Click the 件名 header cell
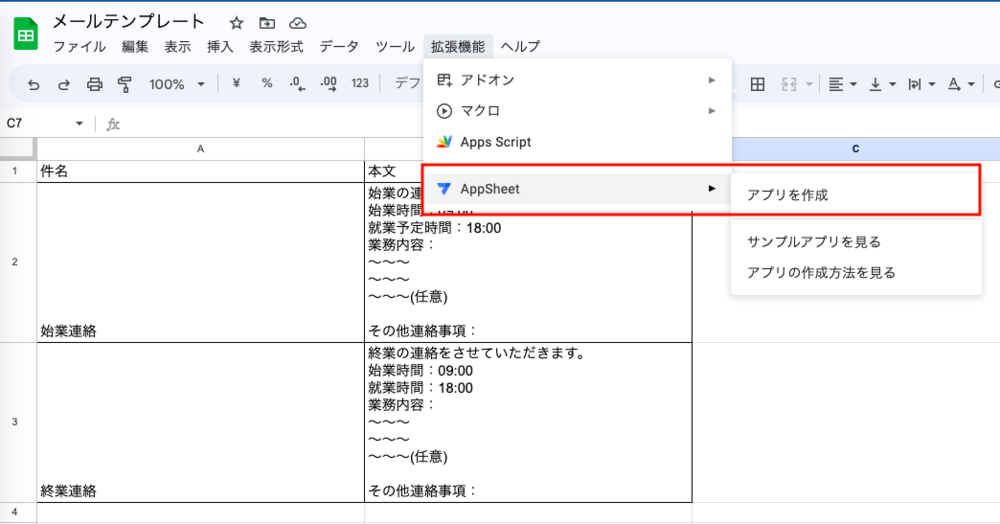This screenshot has width=1000, height=524. point(200,171)
